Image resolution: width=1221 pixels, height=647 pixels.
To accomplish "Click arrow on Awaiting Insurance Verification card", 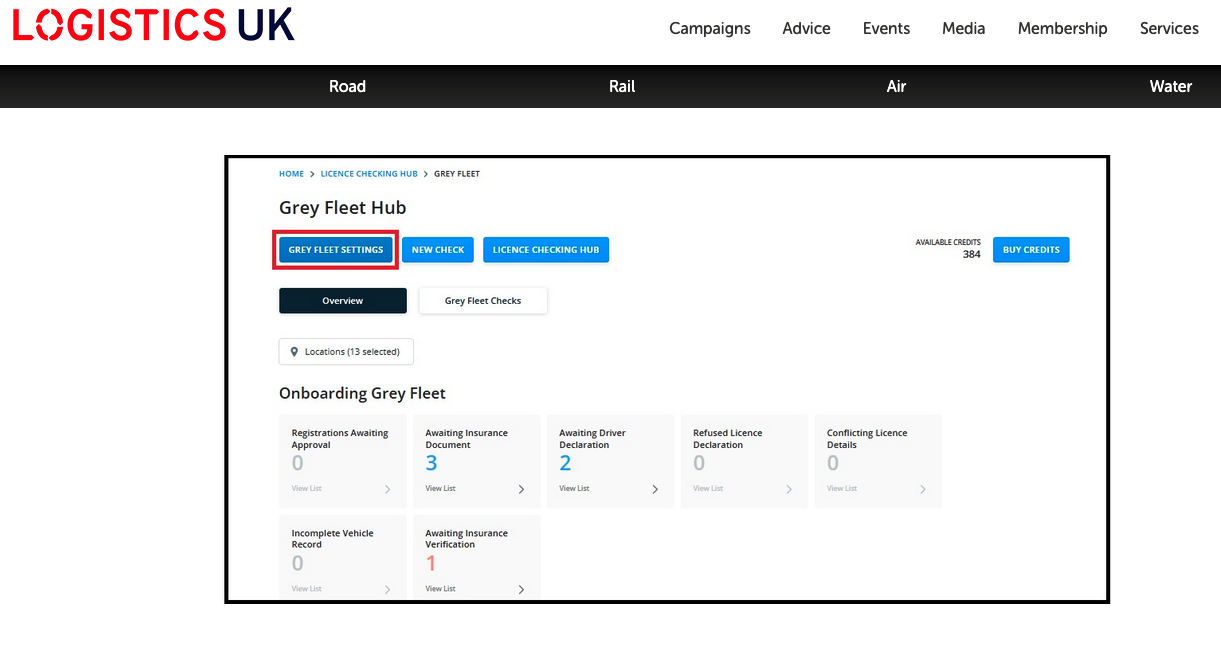I will pyautogui.click(x=521, y=589).
